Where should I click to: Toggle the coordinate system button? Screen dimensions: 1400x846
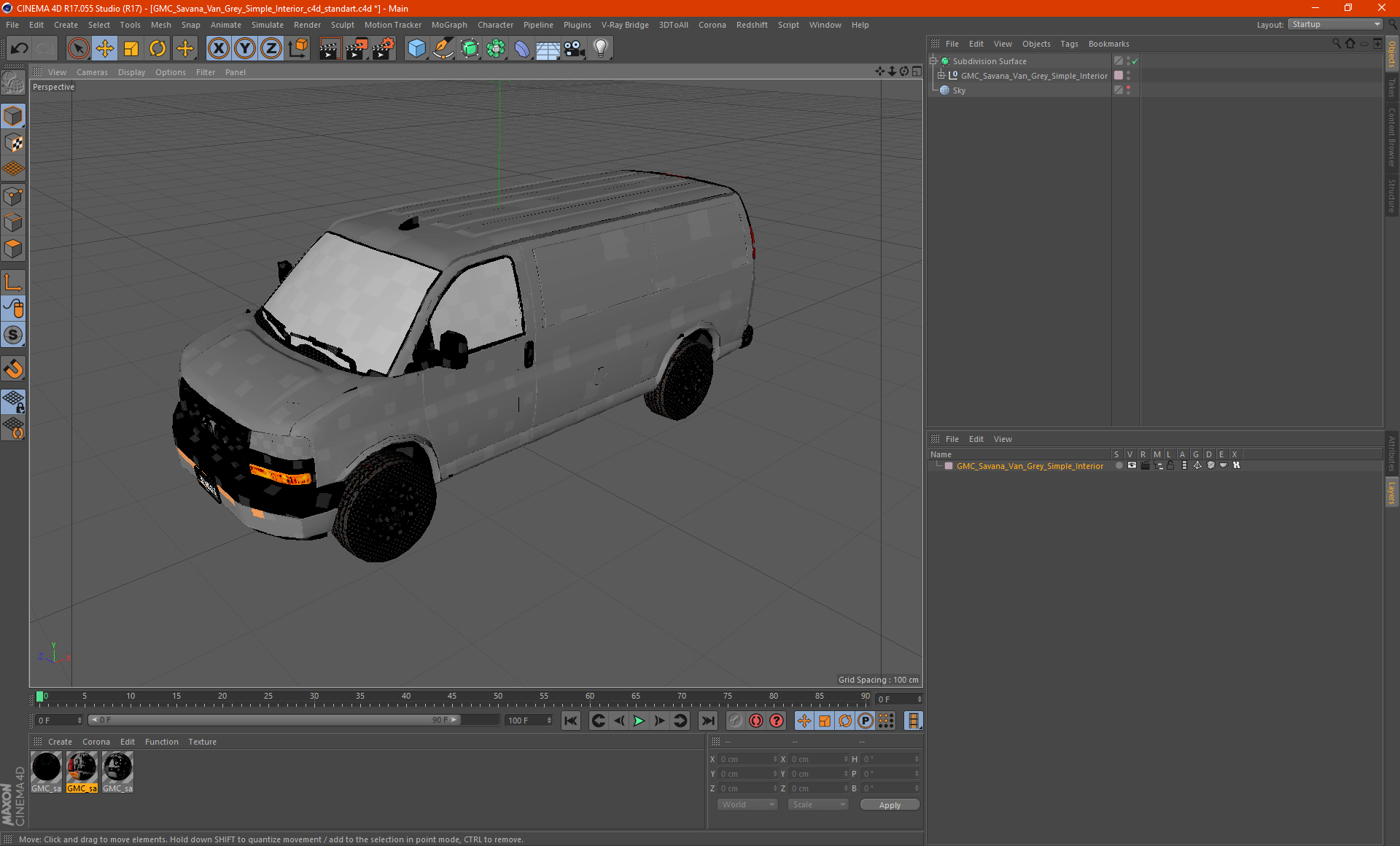(297, 48)
